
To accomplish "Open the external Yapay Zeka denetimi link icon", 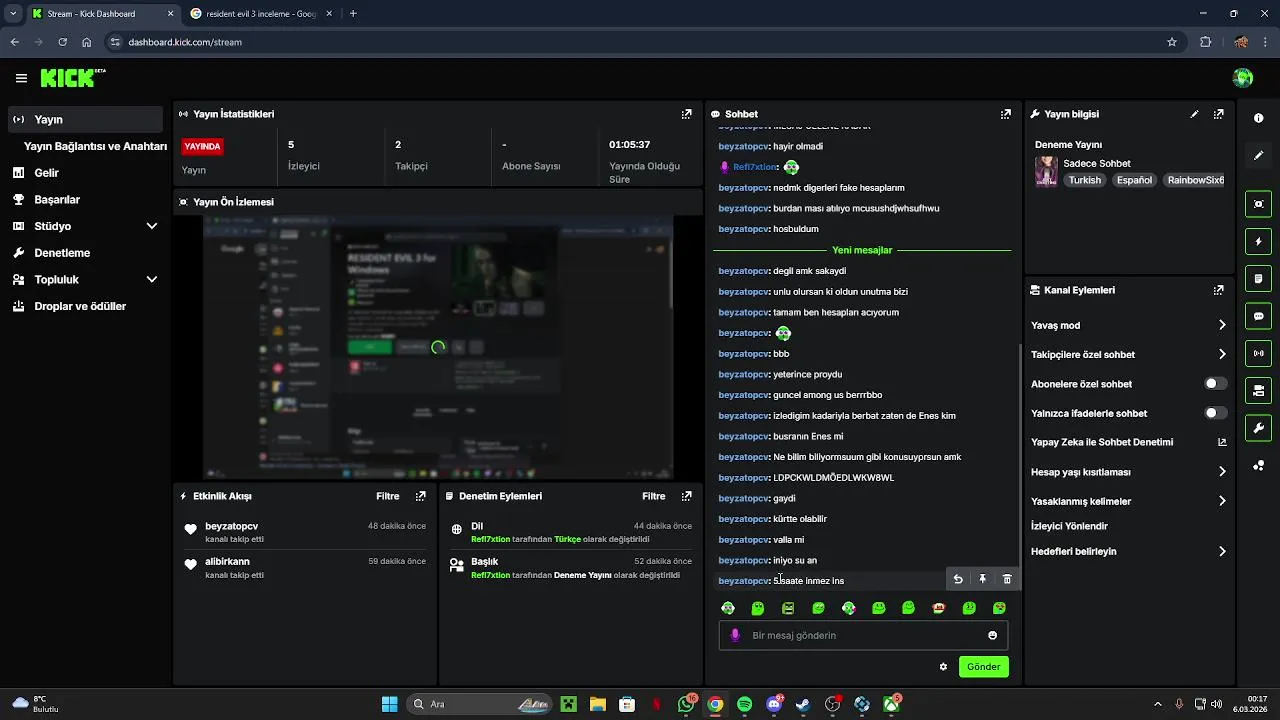I will point(1222,442).
